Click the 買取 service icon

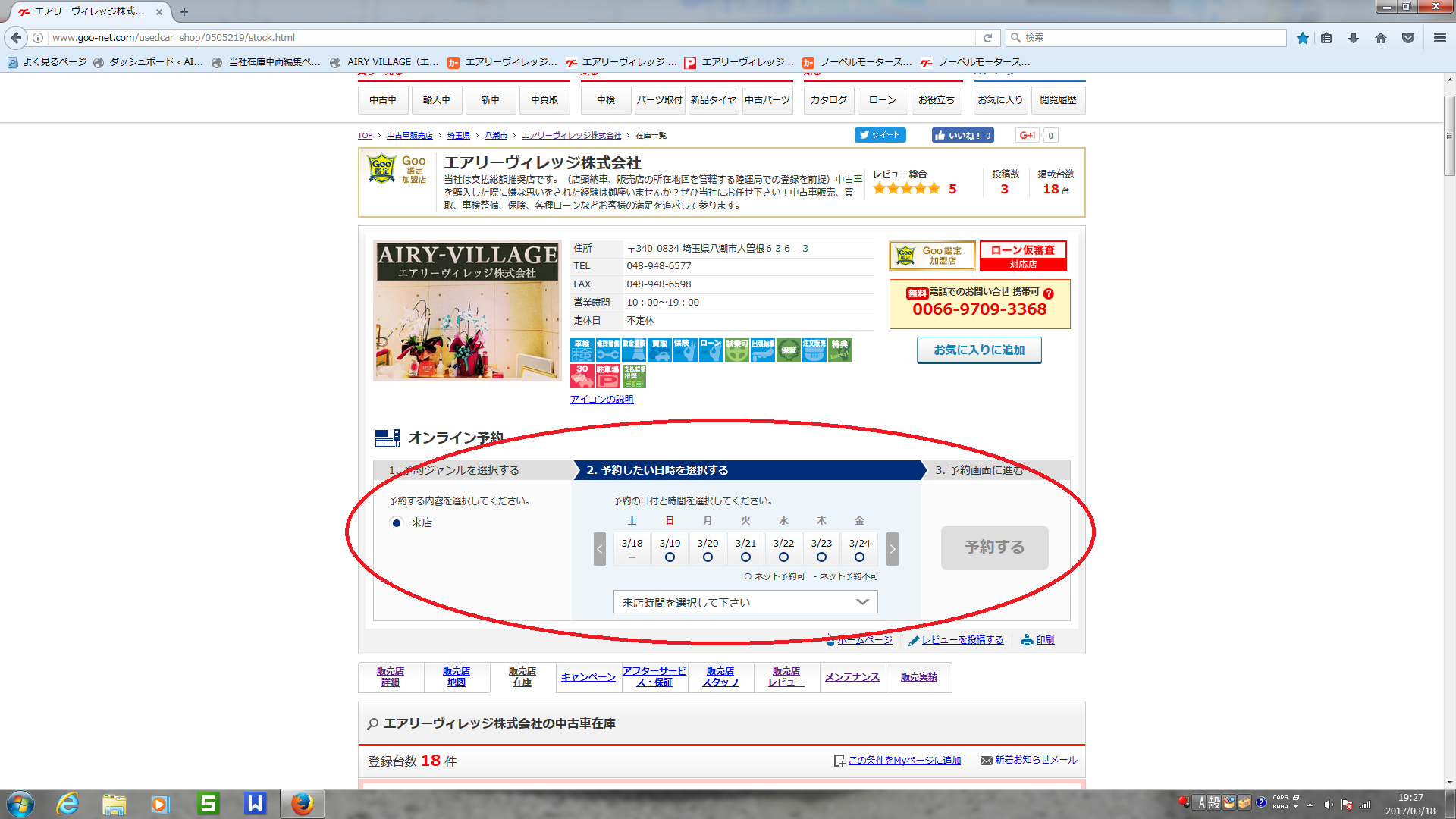click(660, 350)
